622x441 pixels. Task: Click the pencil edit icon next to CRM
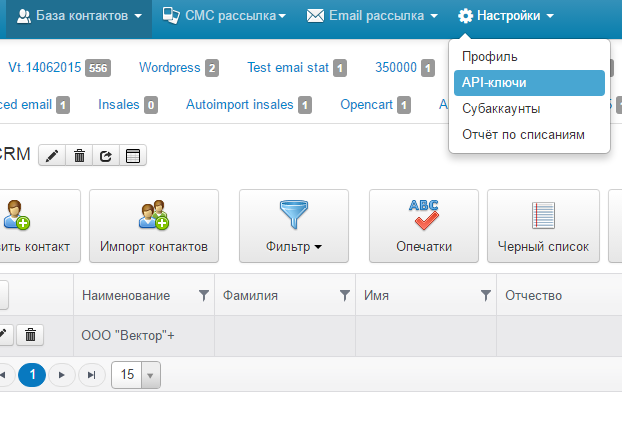[52, 155]
